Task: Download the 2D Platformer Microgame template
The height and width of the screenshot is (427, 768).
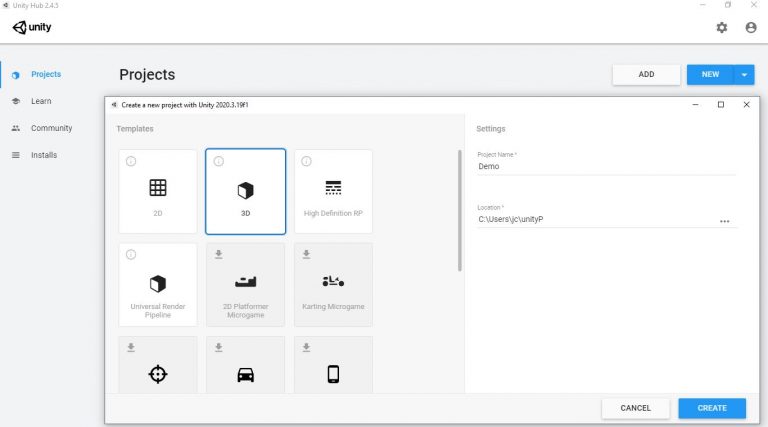Action: [219, 254]
